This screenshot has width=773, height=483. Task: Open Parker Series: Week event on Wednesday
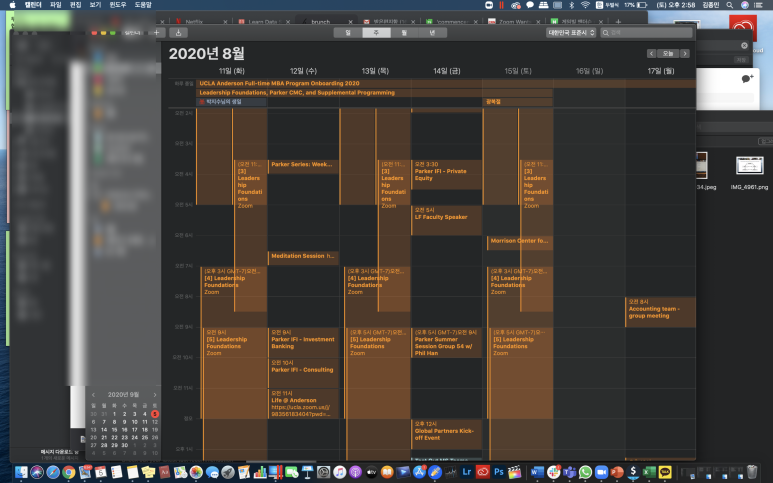click(303, 167)
